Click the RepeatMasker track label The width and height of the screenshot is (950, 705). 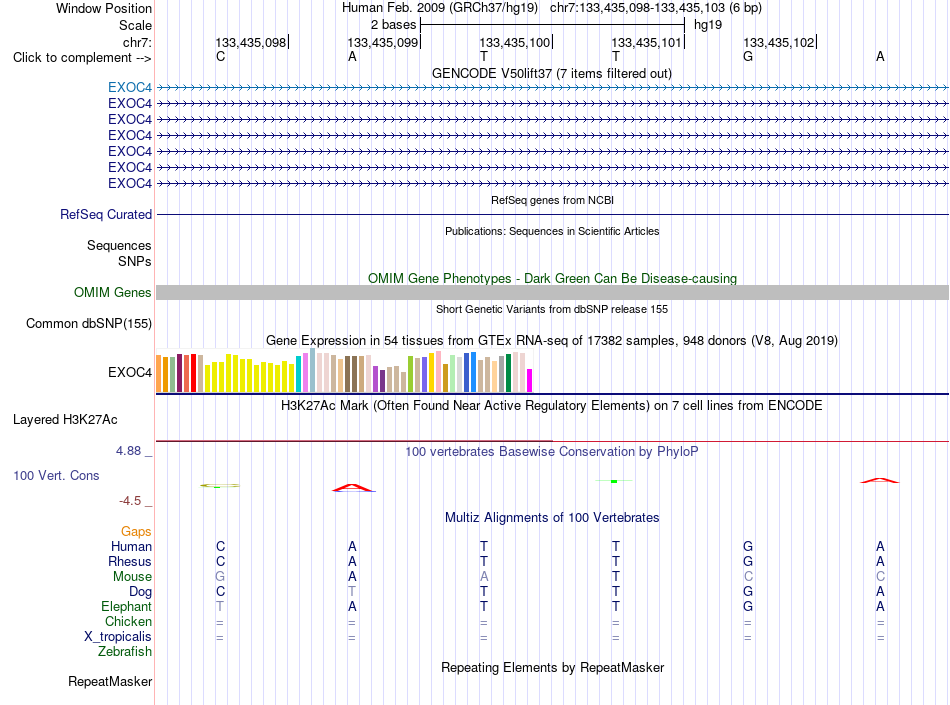pos(110,681)
